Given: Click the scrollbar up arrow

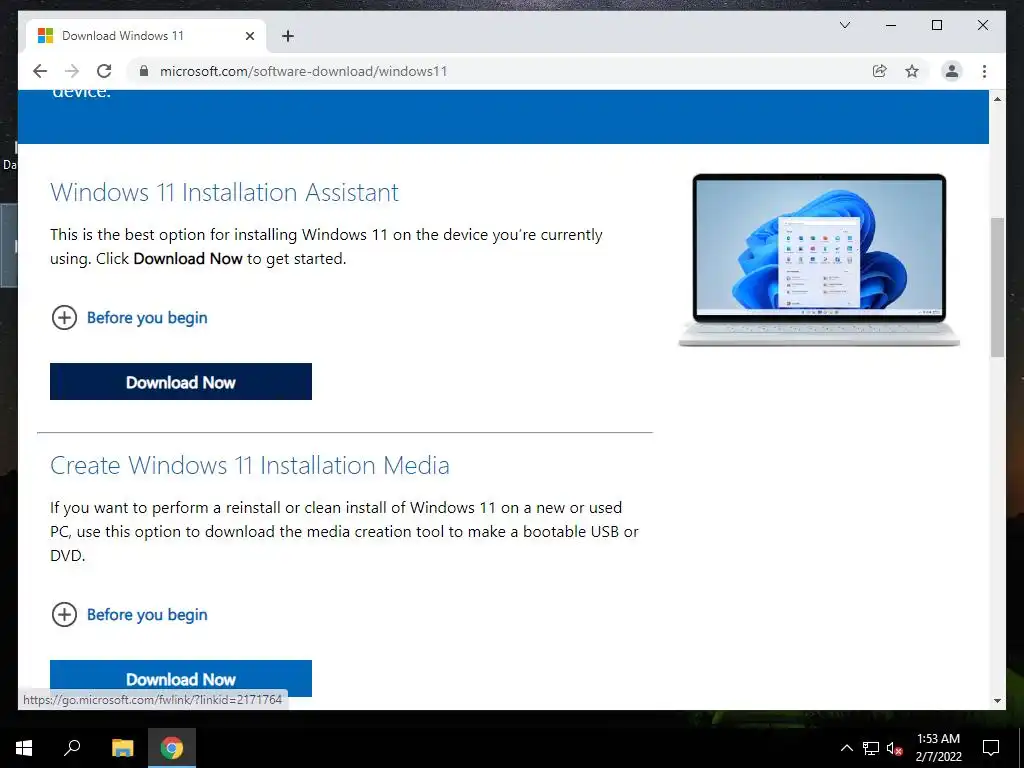Looking at the screenshot, I should click(997, 99).
